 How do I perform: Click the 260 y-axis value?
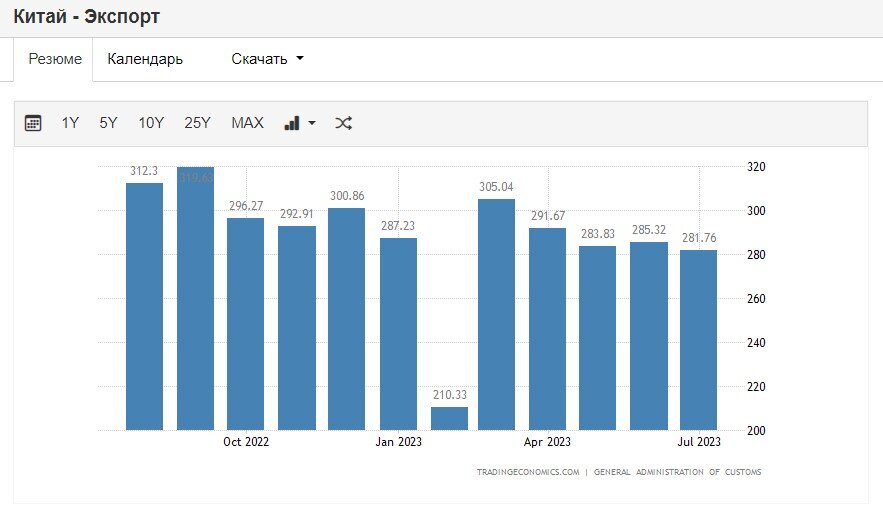tap(756, 298)
